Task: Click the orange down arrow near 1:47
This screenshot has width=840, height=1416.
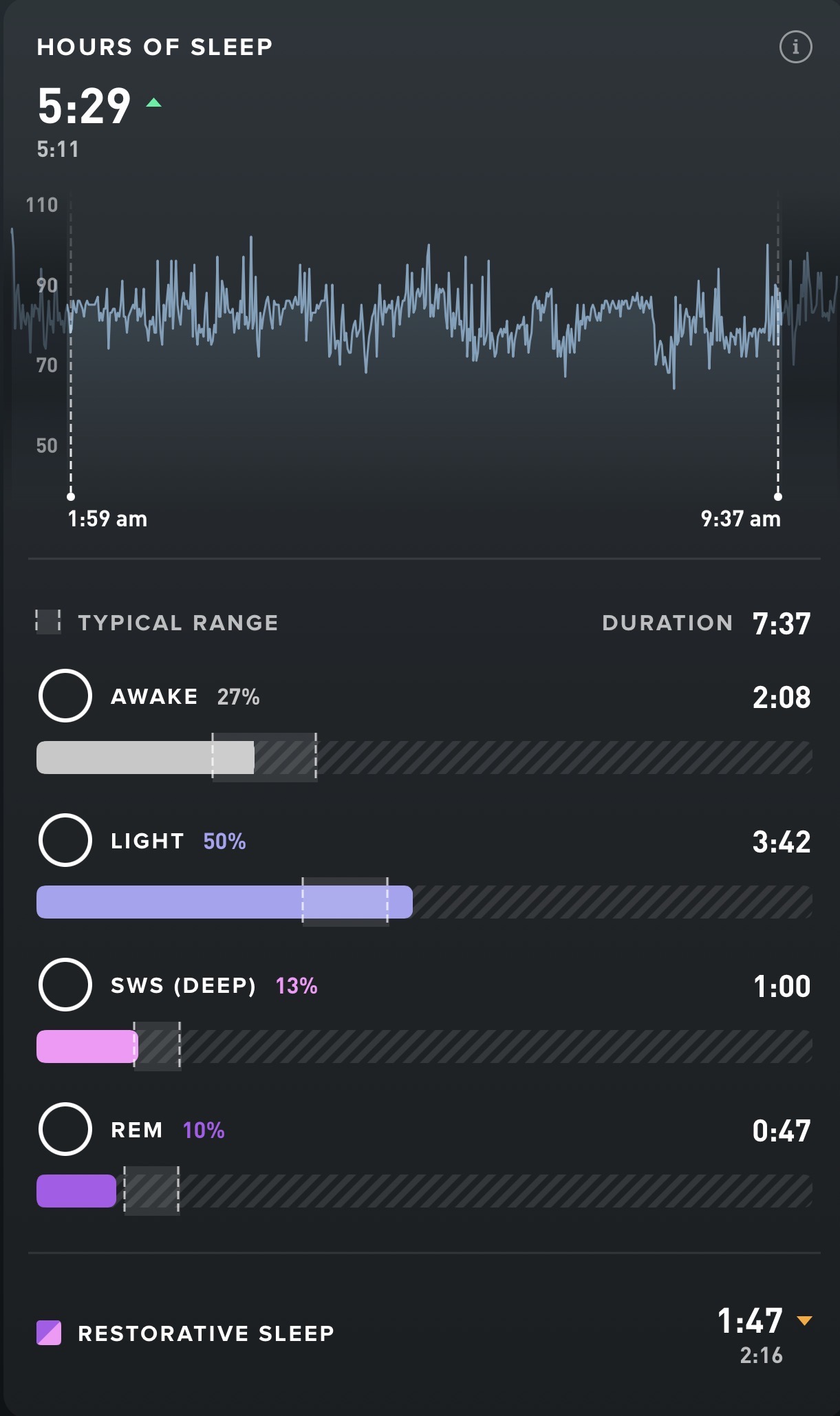Action: pyautogui.click(x=804, y=1320)
